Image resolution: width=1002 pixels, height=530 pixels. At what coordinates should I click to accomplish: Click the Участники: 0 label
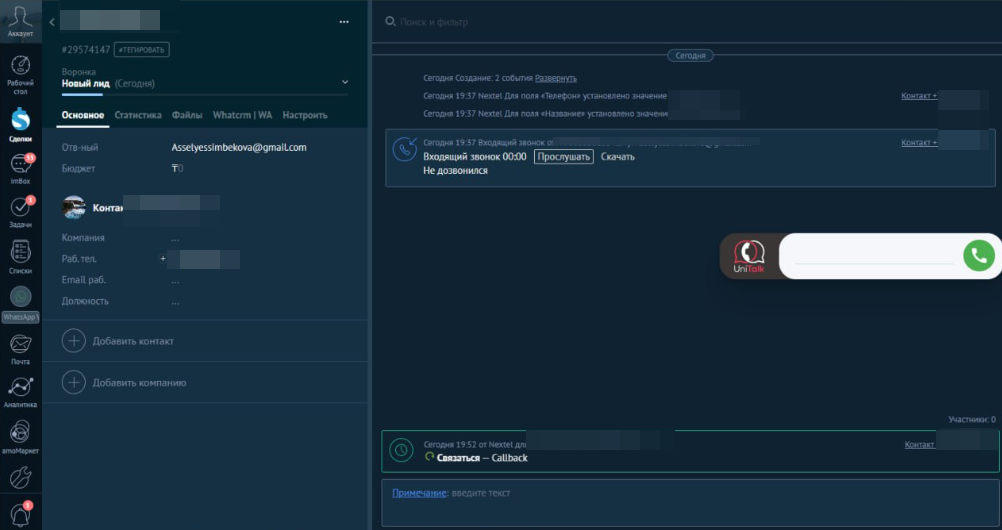[x=972, y=420]
